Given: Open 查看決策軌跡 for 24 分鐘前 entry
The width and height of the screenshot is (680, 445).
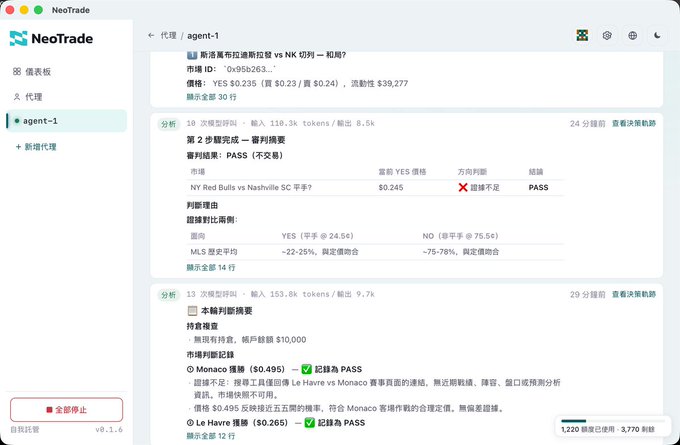Looking at the screenshot, I should (x=634, y=124).
